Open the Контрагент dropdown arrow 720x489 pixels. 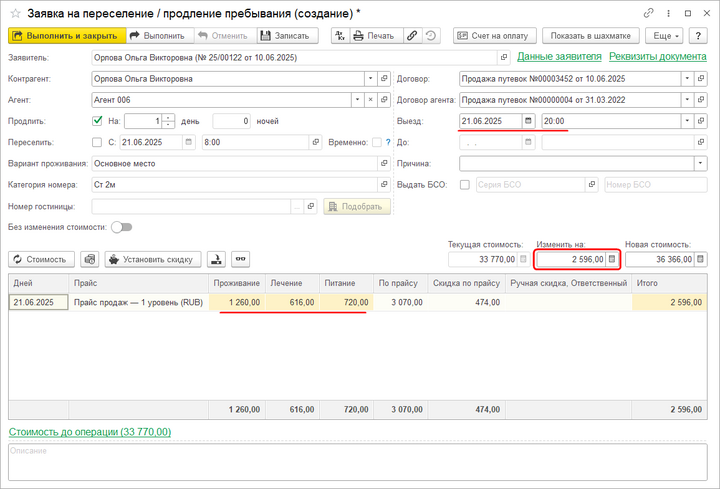[371, 78]
